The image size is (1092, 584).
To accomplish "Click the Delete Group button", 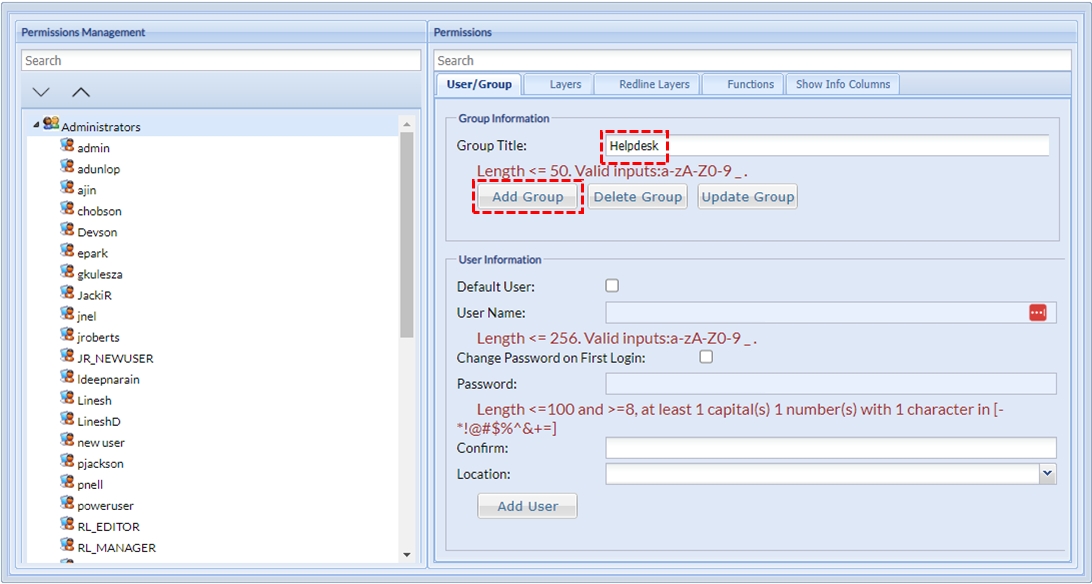I will 637,197.
